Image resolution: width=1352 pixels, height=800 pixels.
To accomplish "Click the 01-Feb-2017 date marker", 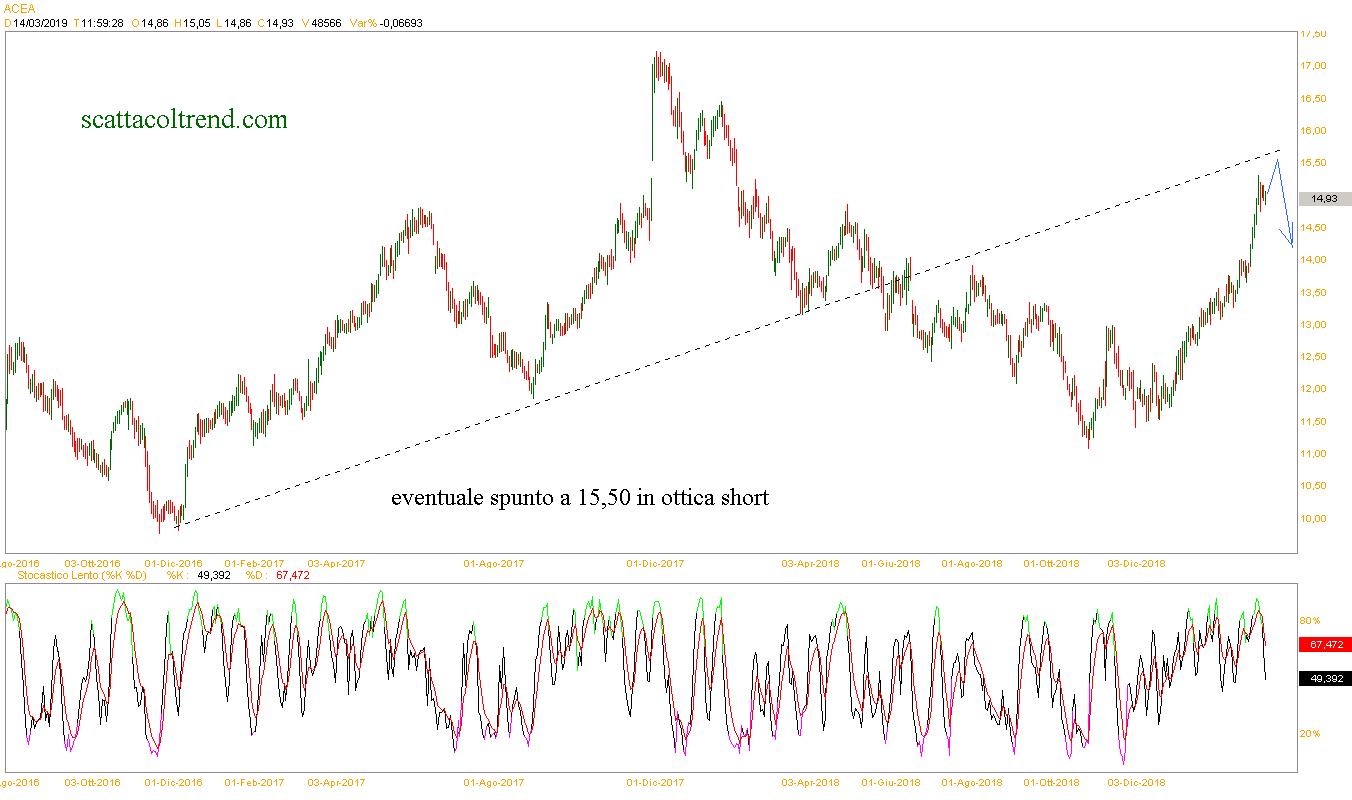I will coord(254,563).
